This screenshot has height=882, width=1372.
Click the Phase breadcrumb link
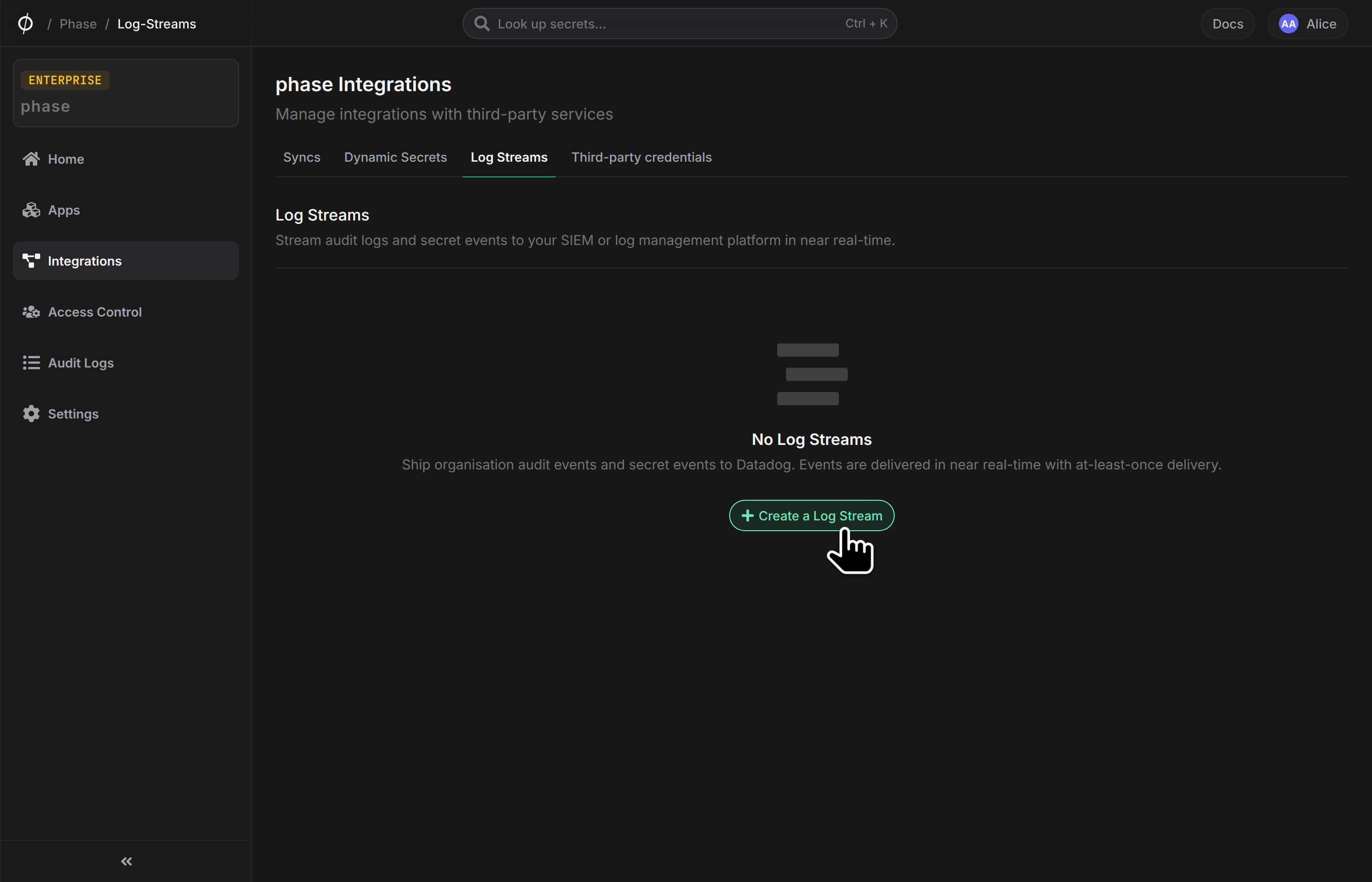(78, 24)
